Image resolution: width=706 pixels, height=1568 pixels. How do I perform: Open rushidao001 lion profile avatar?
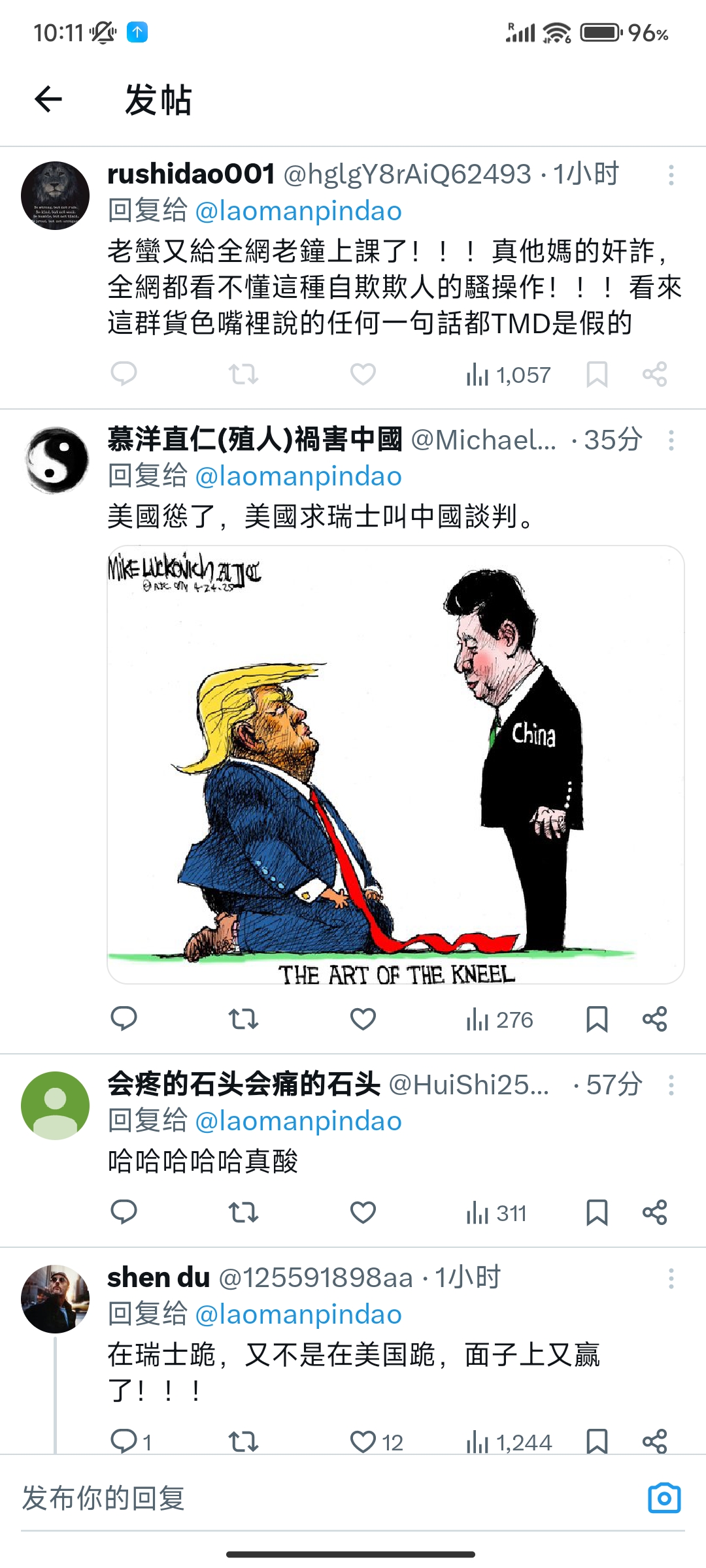coord(56,195)
